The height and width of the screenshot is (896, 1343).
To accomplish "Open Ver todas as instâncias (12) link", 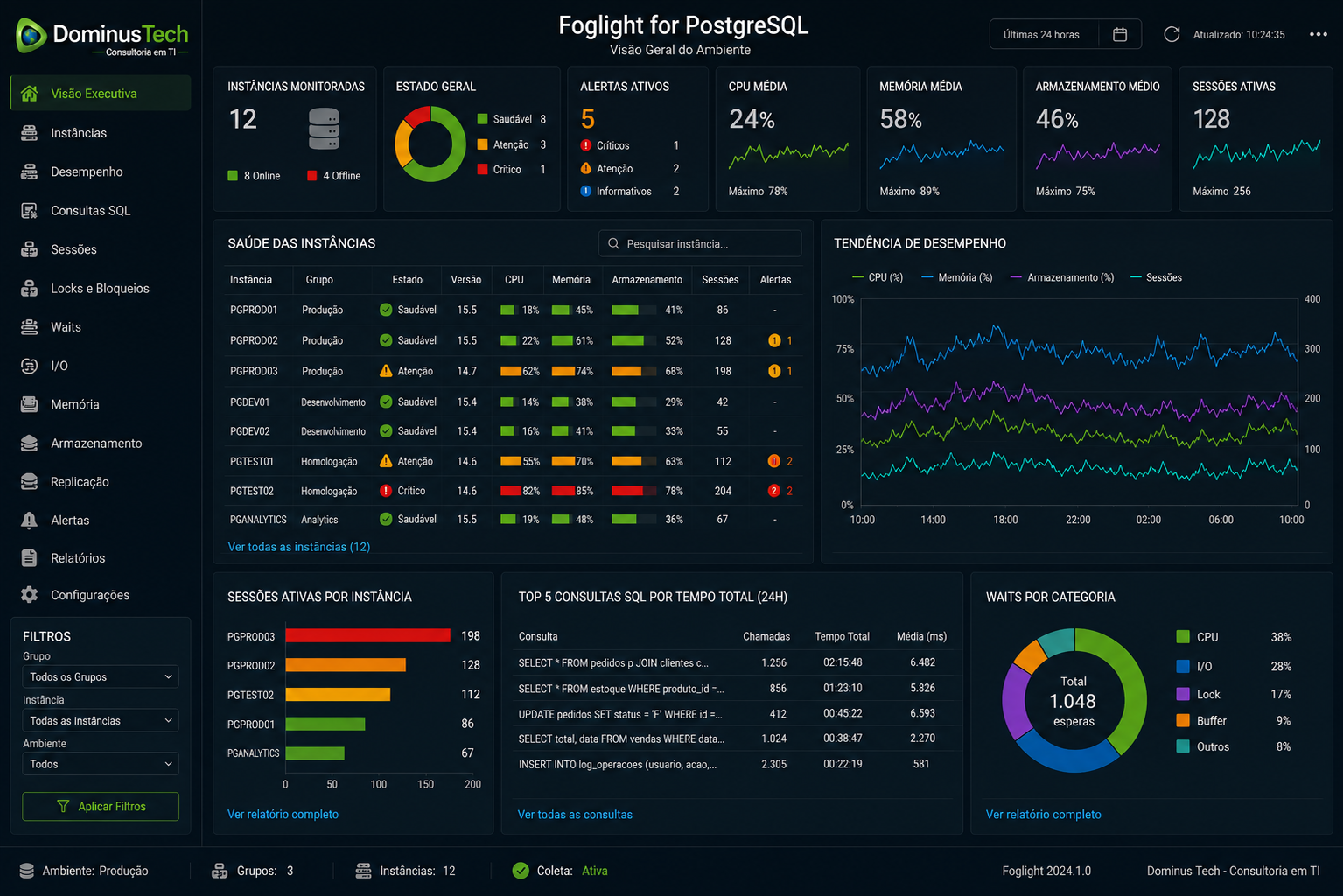I will point(299,547).
